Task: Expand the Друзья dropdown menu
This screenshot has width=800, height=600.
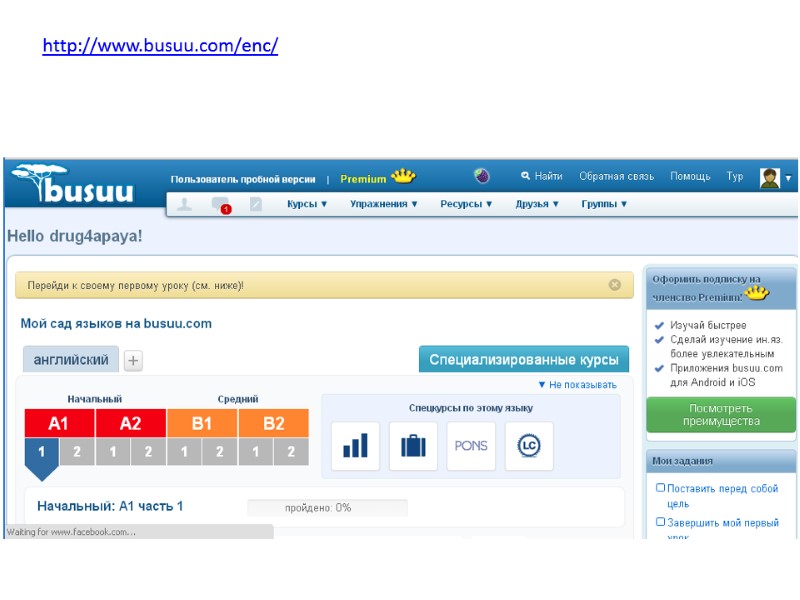Action: pos(537,204)
